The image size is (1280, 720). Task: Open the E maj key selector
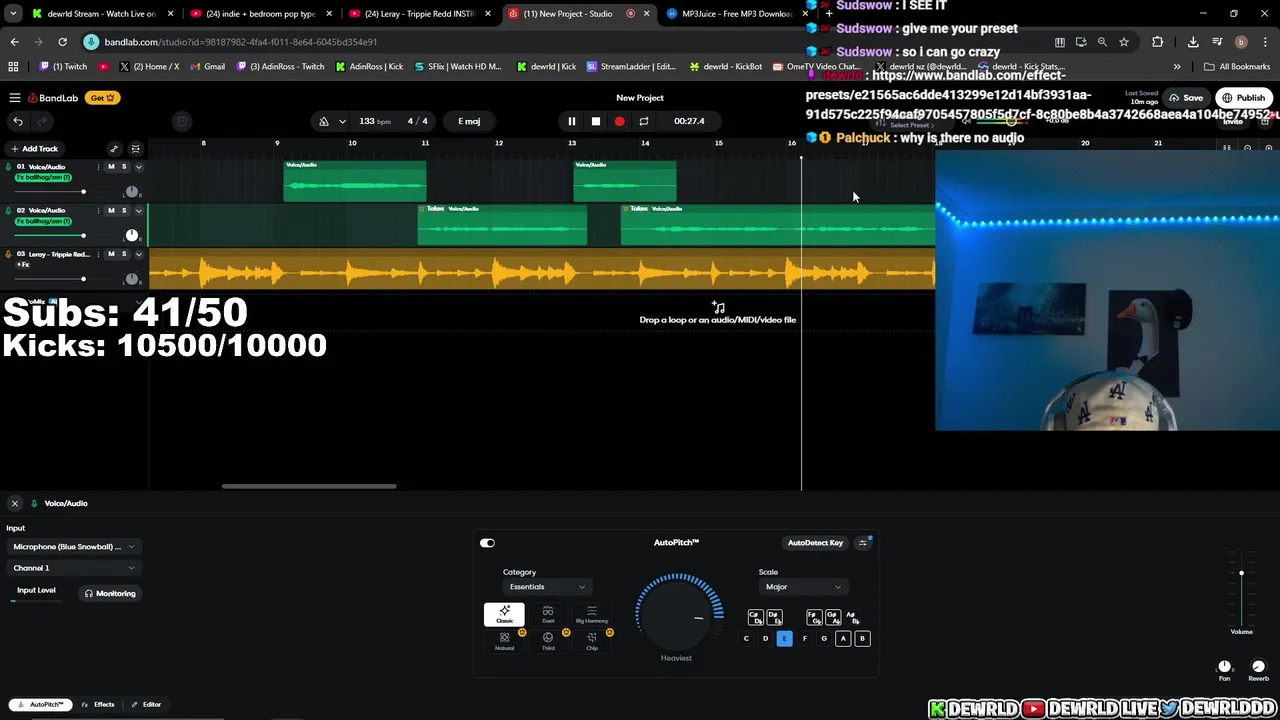(x=469, y=121)
